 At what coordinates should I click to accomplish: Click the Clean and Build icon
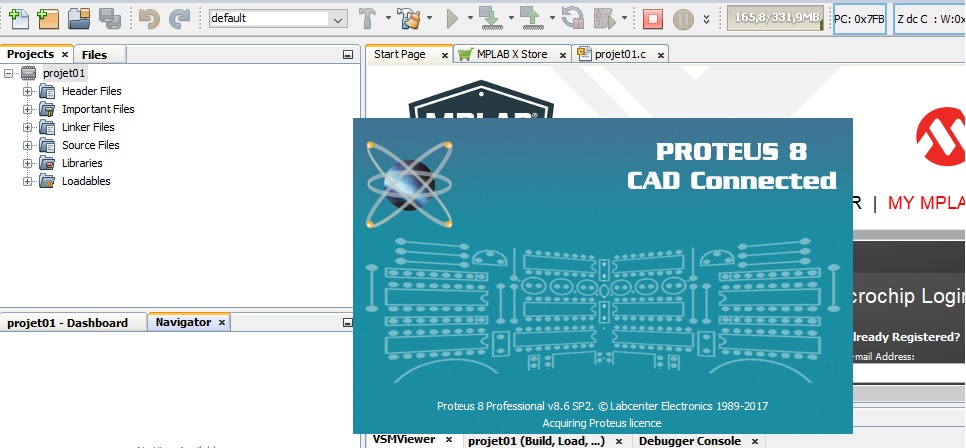click(x=407, y=18)
